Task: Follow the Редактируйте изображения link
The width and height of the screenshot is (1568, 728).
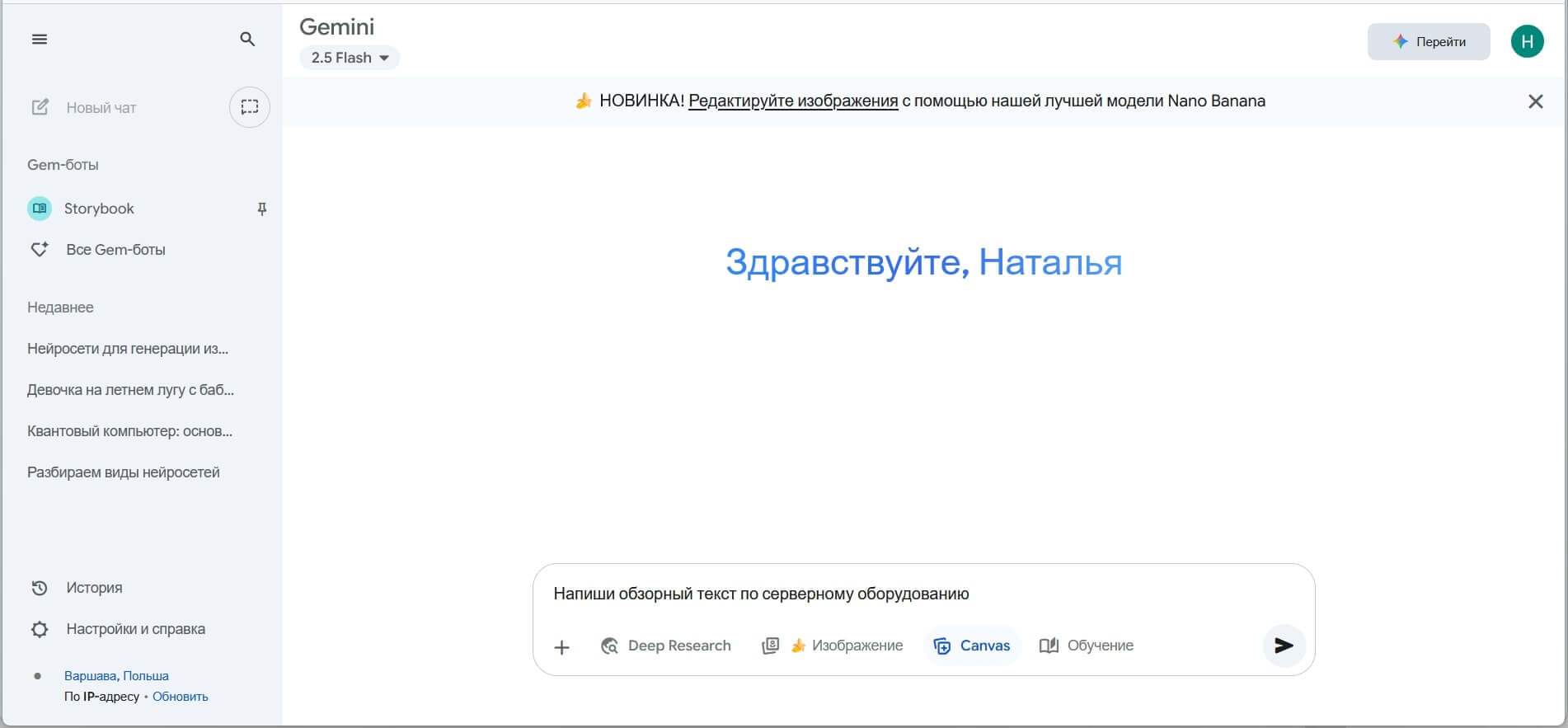Action: (x=793, y=101)
